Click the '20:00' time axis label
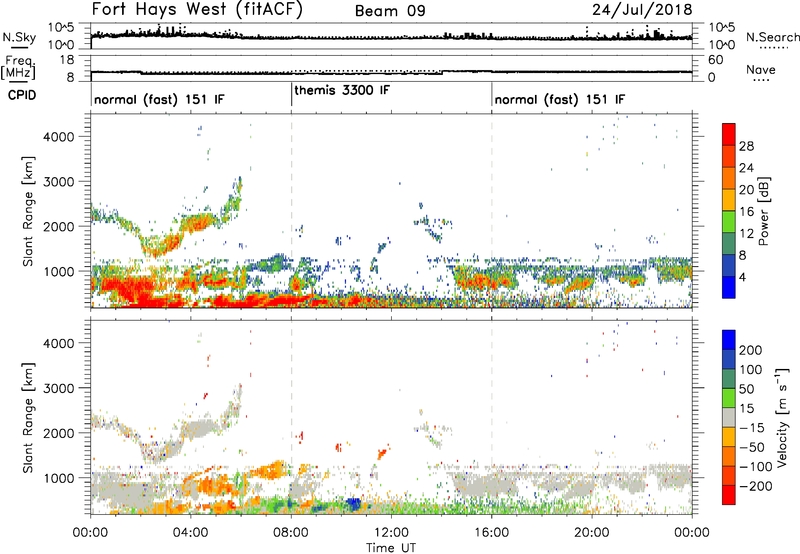 click(x=592, y=533)
